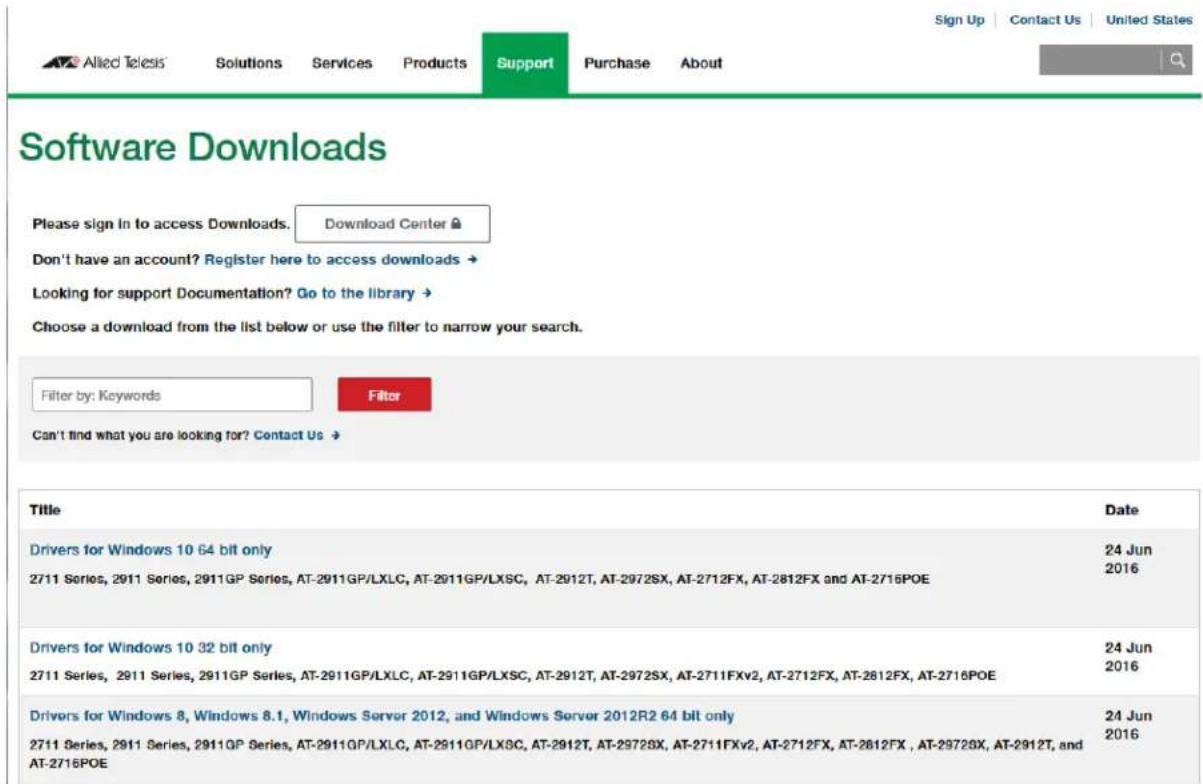Viewport: 1203px width, 784px height.
Task: Click the search magnifier icon
Action: [x=1177, y=61]
